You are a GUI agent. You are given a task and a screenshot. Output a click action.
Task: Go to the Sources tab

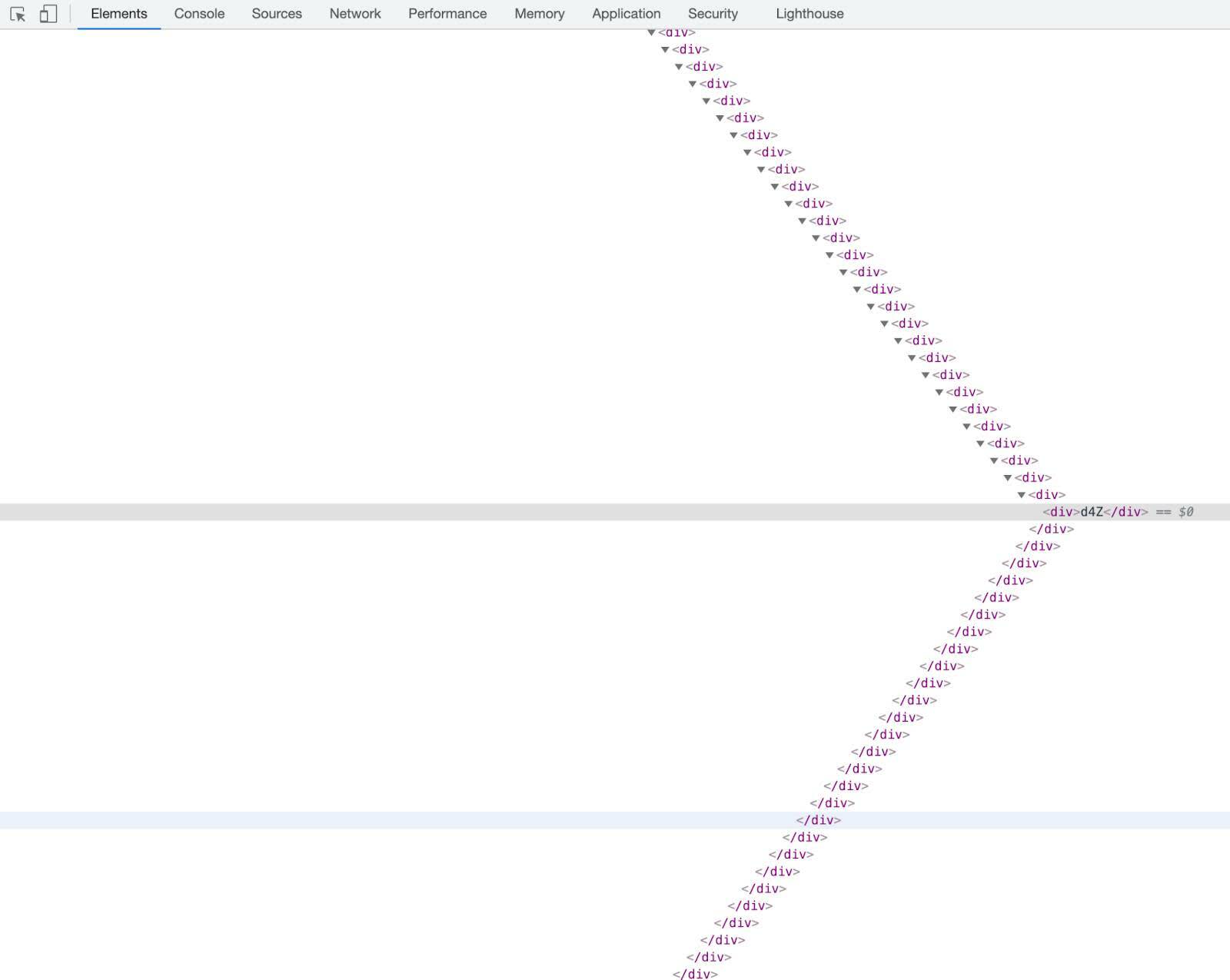pyautogui.click(x=277, y=14)
